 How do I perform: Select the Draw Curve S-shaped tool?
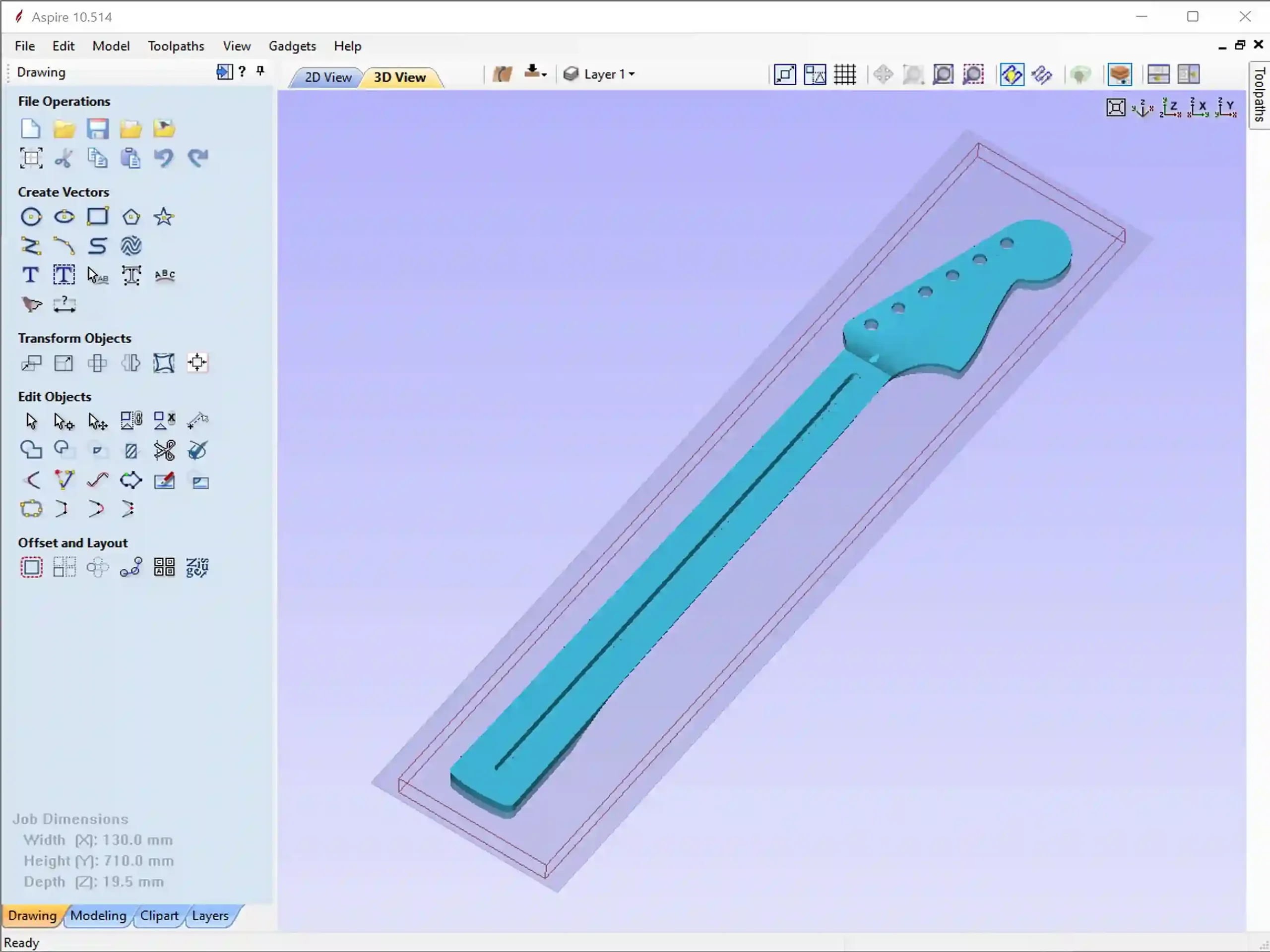(98, 246)
